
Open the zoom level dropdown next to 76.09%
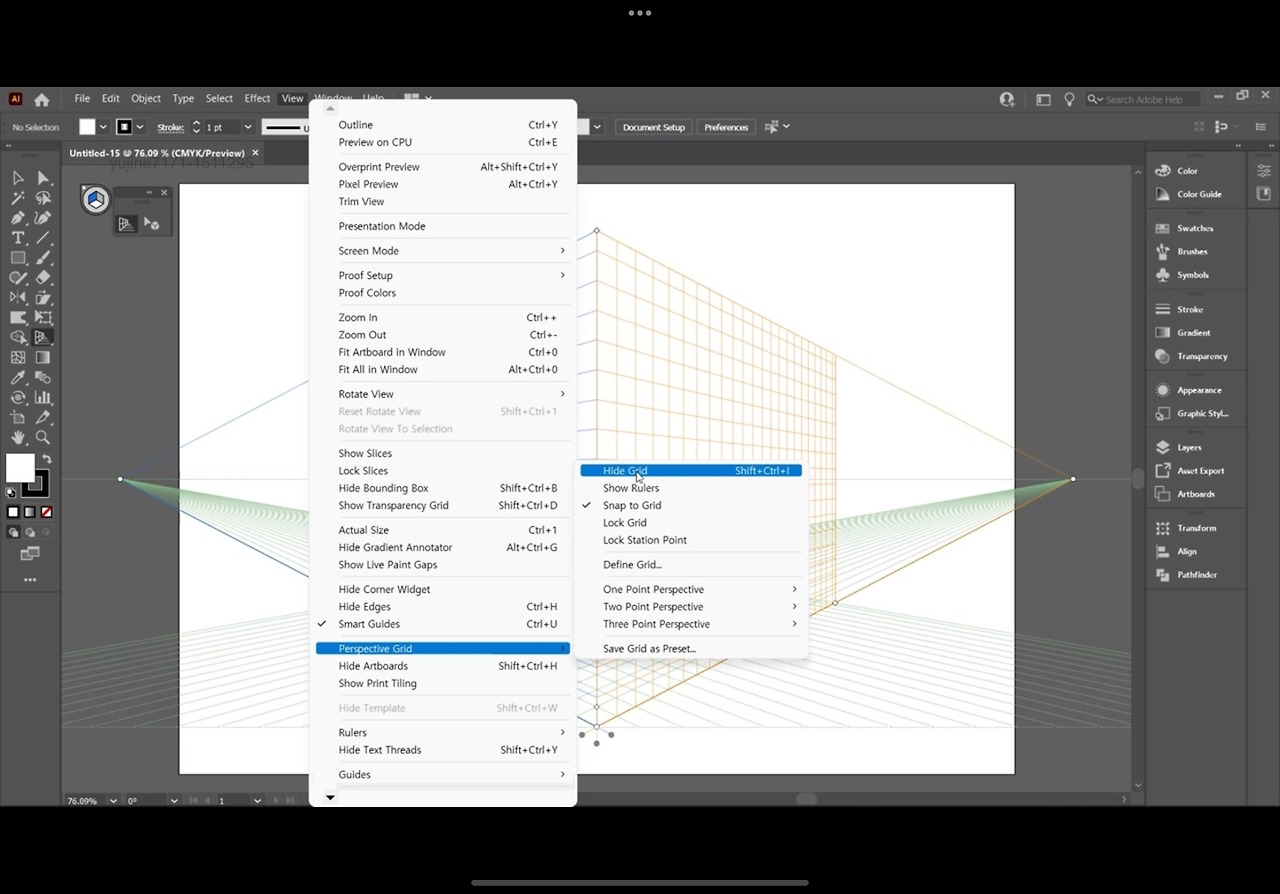(x=112, y=801)
